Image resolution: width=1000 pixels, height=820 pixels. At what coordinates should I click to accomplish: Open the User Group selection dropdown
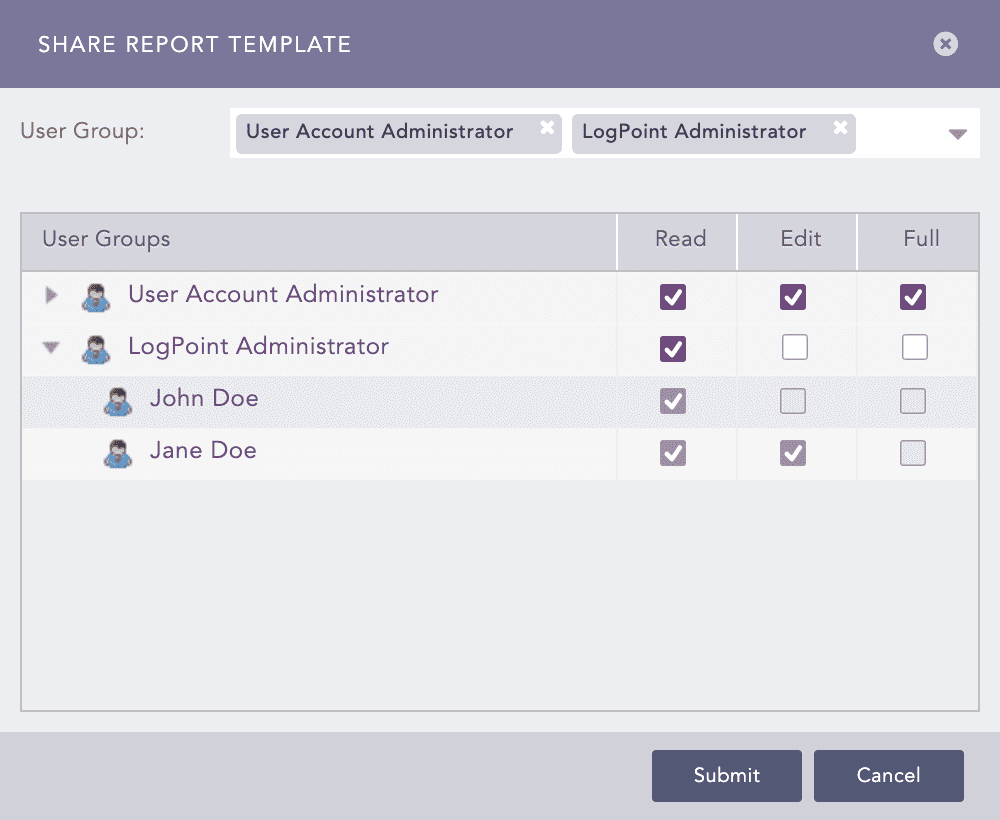(x=958, y=133)
